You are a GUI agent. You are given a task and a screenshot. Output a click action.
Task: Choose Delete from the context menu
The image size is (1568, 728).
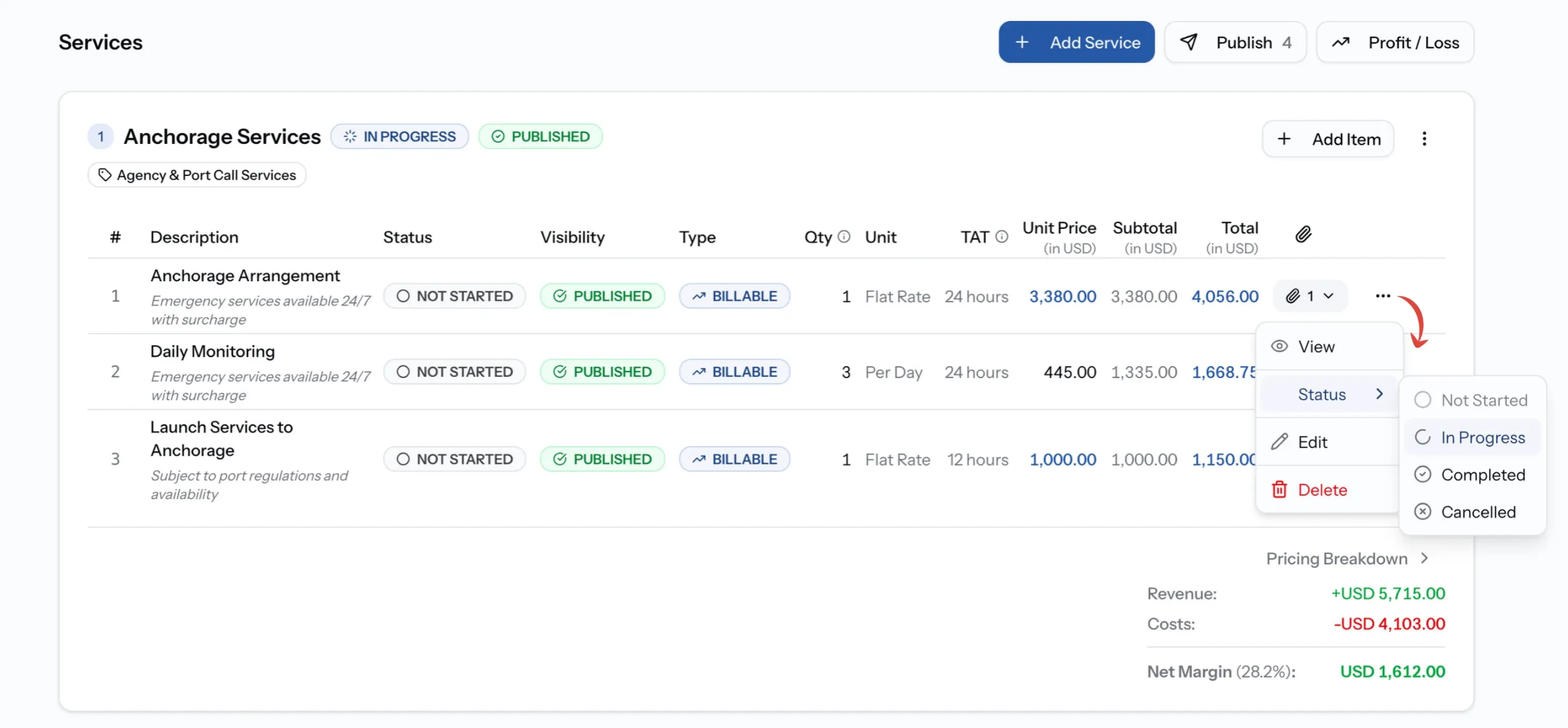1328,490
